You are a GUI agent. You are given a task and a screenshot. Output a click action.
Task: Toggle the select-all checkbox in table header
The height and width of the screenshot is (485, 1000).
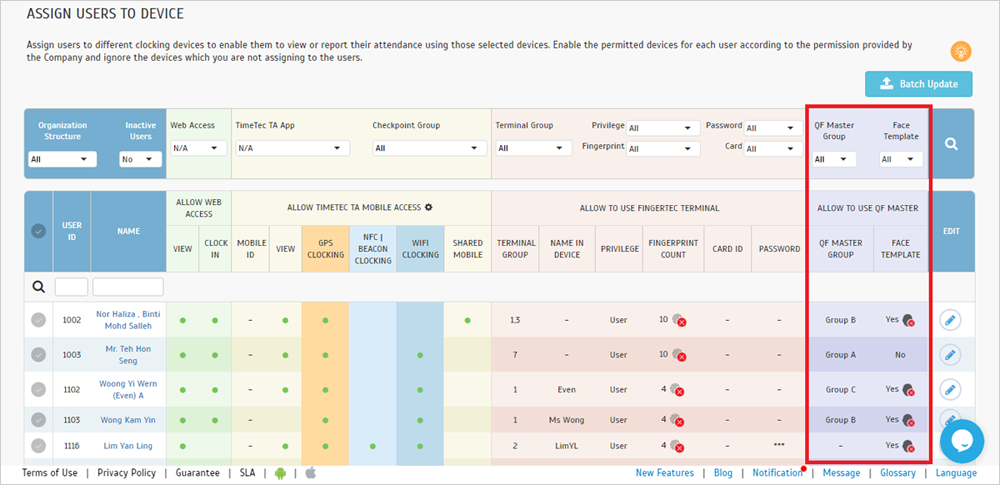click(x=38, y=231)
